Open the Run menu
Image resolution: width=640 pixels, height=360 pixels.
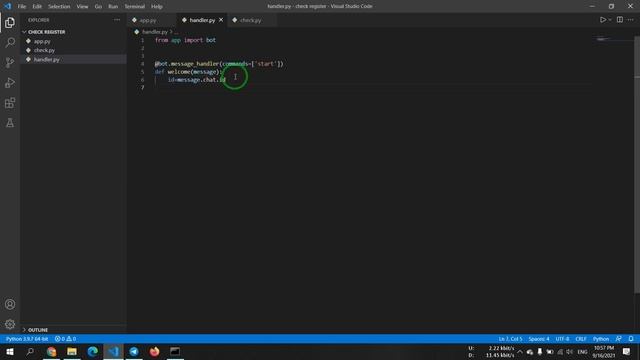[113, 7]
